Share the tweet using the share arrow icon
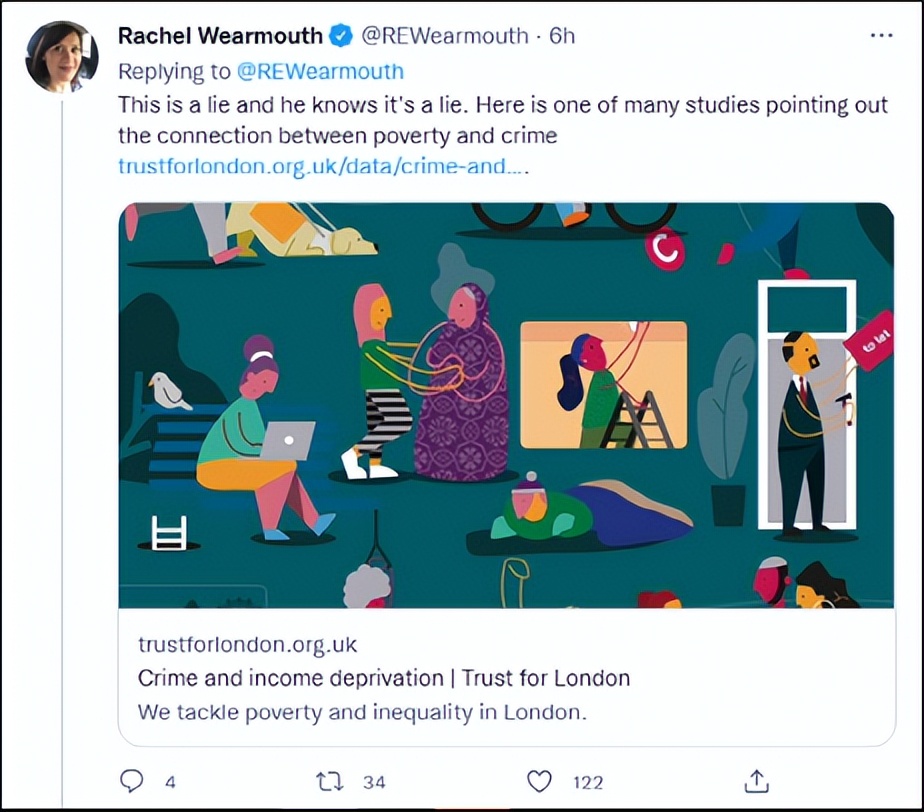 (757, 781)
